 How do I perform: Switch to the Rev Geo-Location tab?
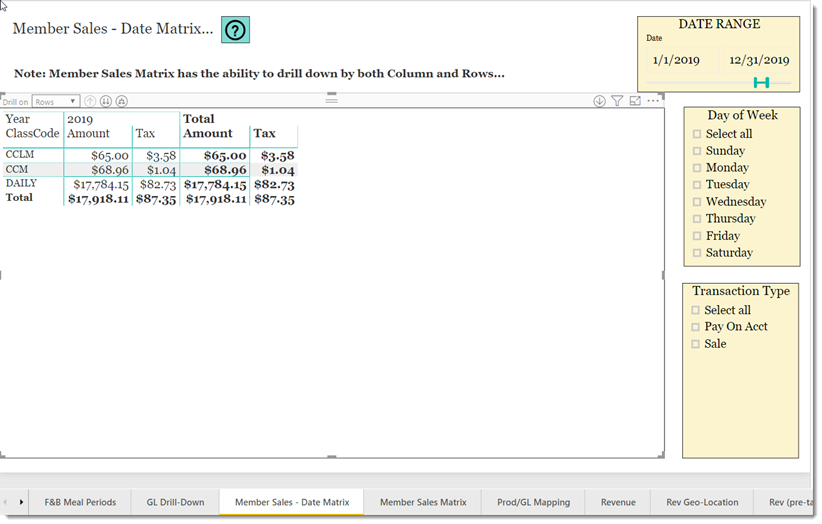click(x=702, y=502)
